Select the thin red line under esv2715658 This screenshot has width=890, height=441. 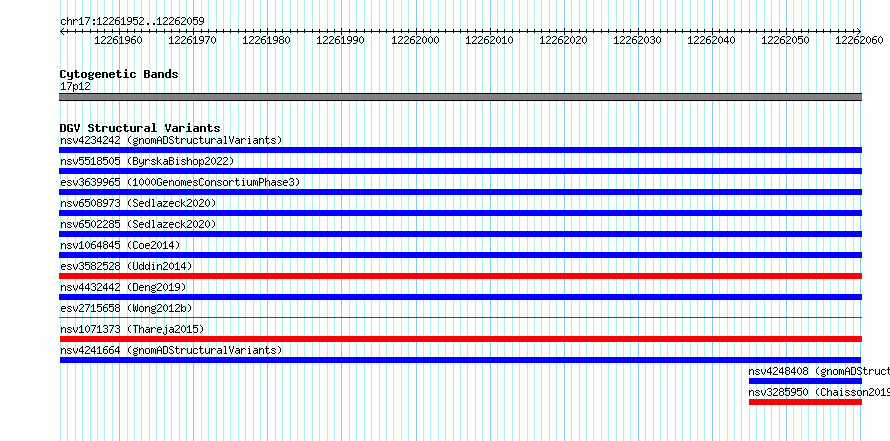(x=460, y=318)
